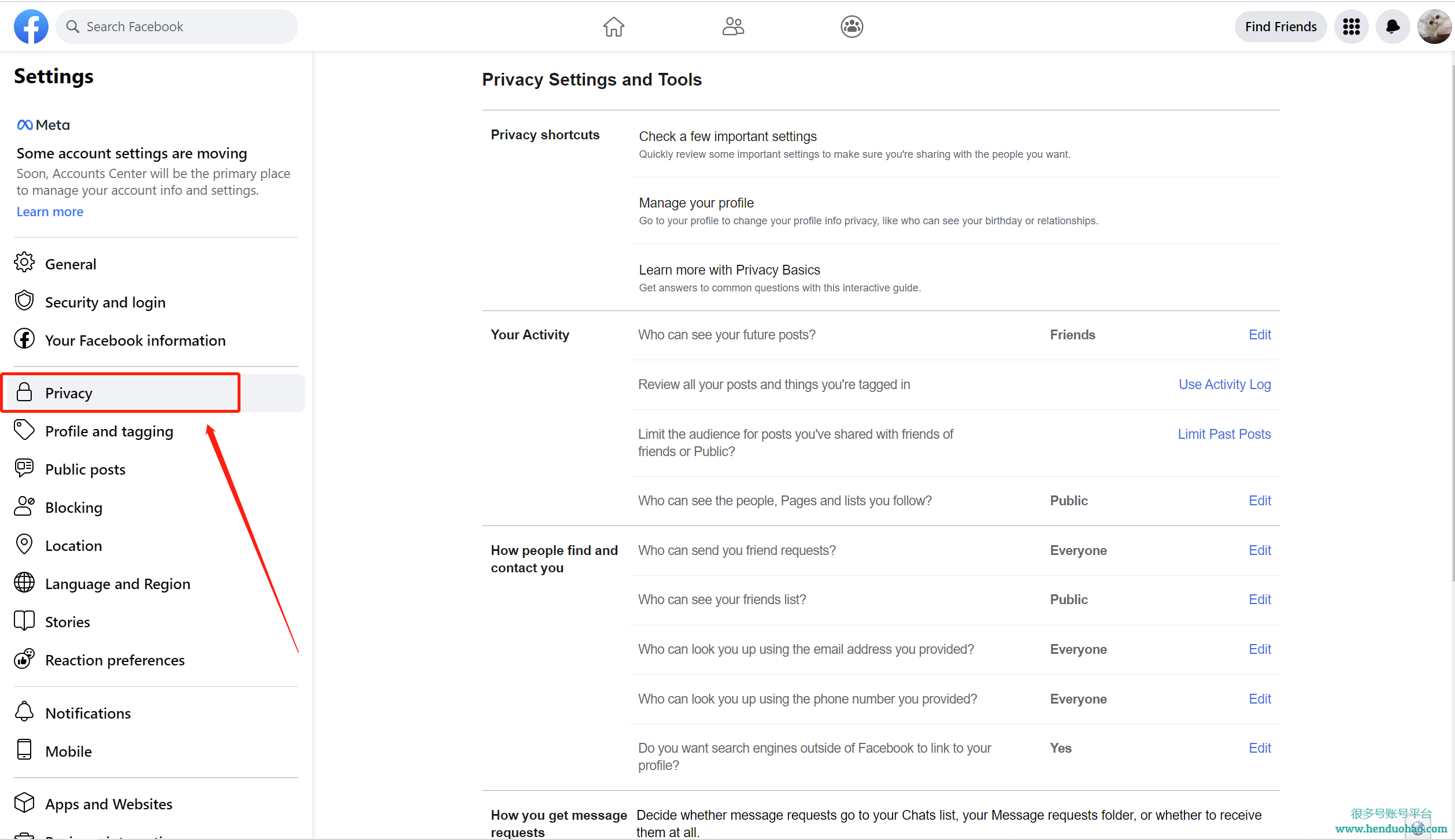Open the profile avatar account menu
This screenshot has height=840, width=1455.
[1434, 27]
